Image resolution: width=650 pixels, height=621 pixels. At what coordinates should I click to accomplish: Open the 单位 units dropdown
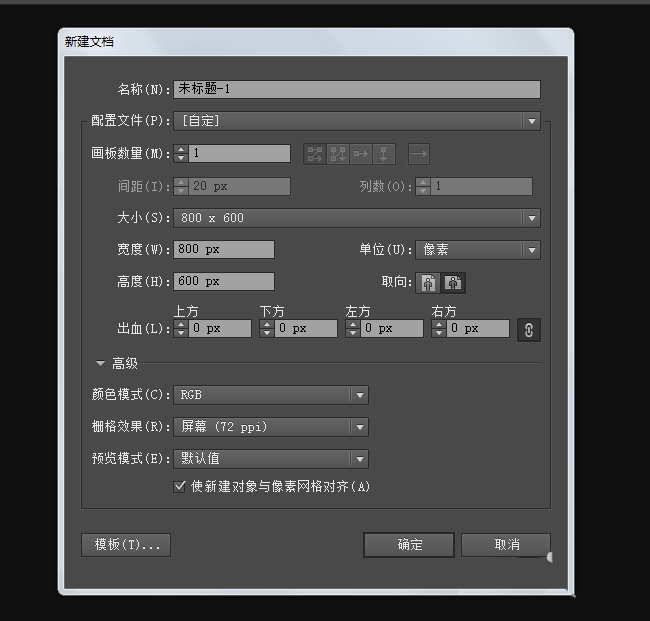[x=478, y=250]
